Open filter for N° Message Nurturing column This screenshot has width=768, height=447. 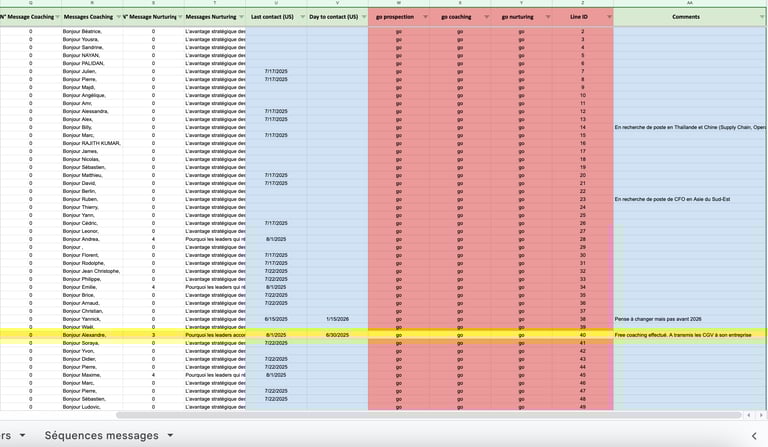click(180, 17)
